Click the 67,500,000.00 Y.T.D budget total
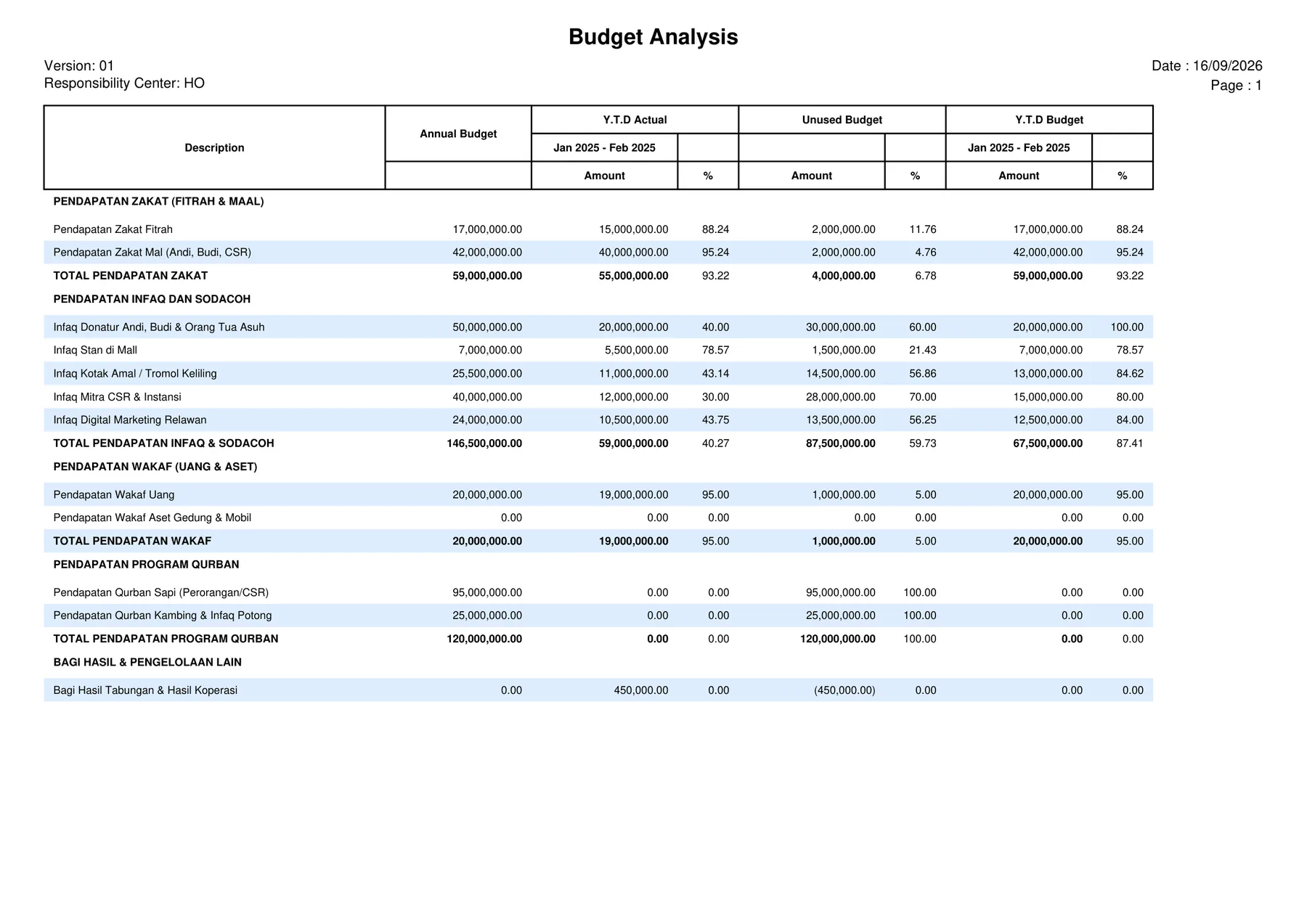The image size is (1307, 924). (1048, 443)
